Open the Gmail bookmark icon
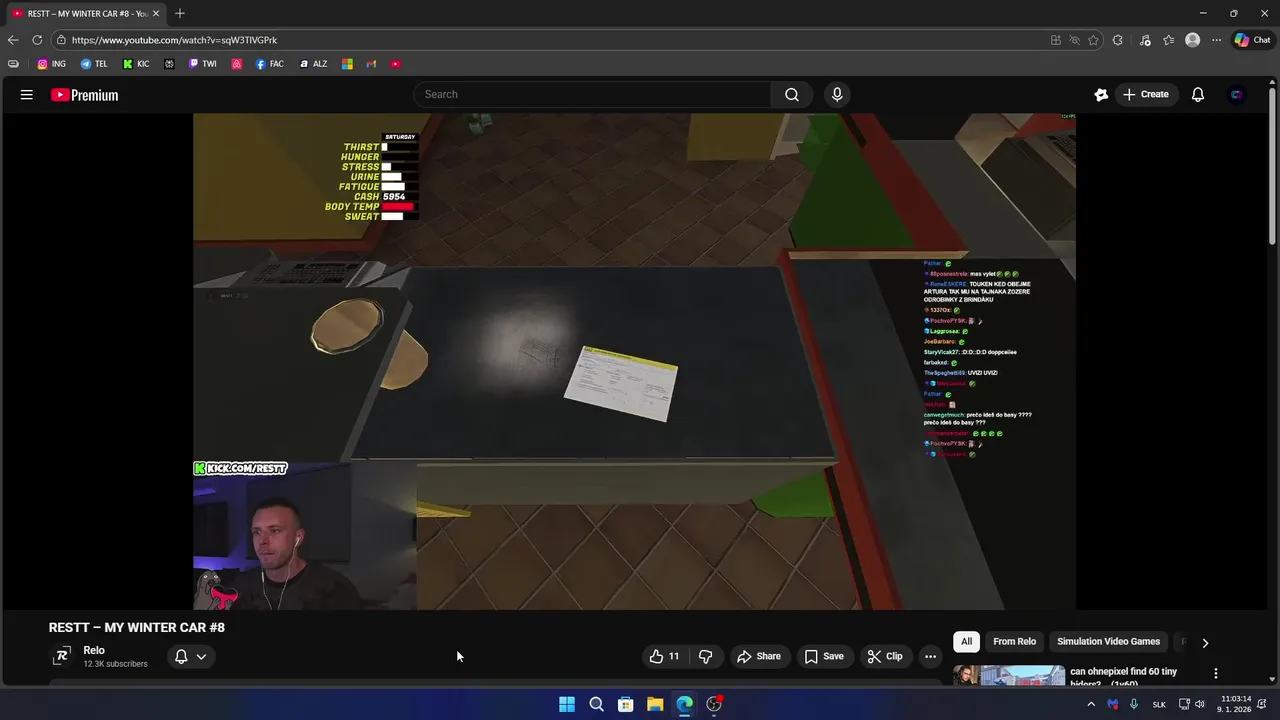The height and width of the screenshot is (720, 1280). pos(371,64)
